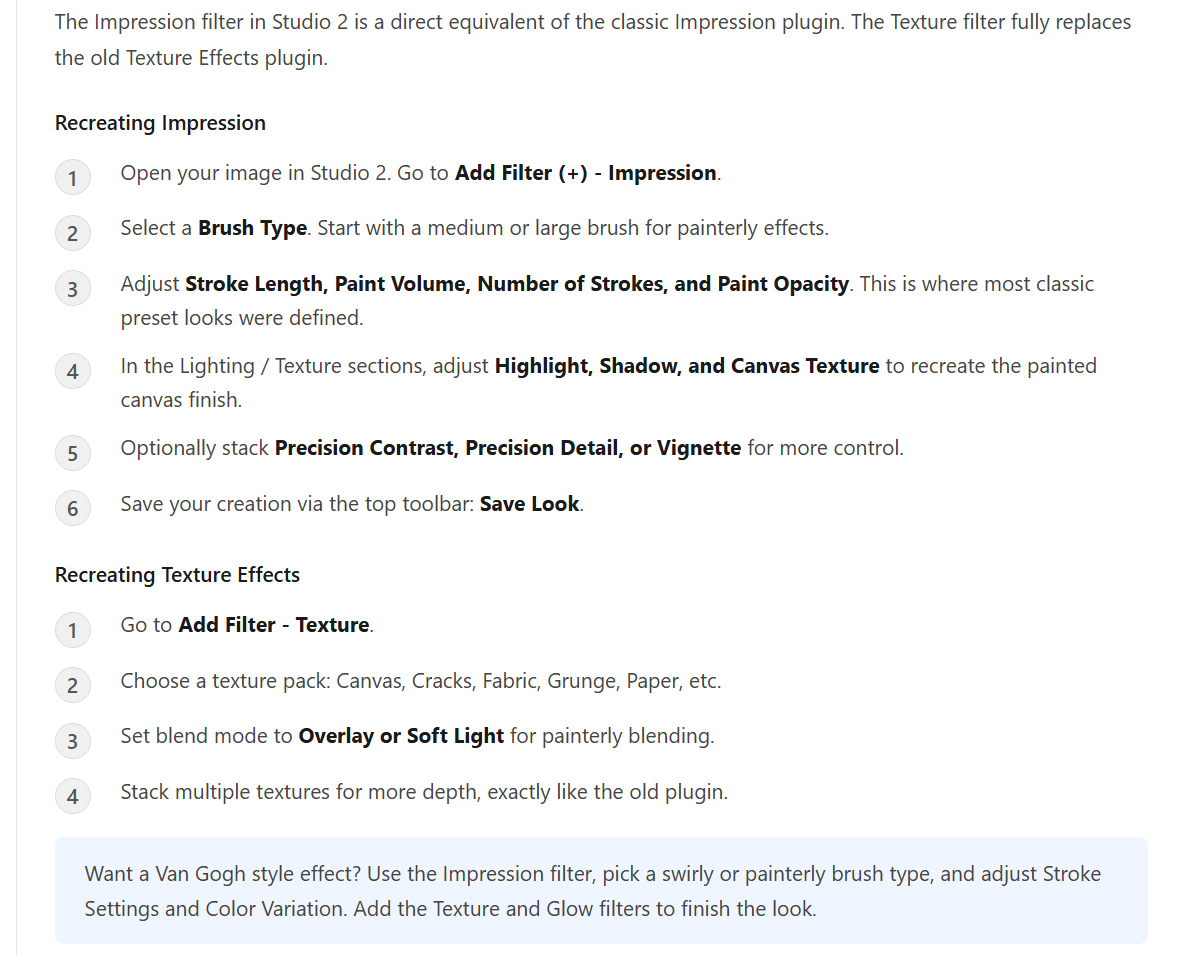Image resolution: width=1180 pixels, height=955 pixels.
Task: Click the intro paragraph about Impression filter
Action: 593,40
